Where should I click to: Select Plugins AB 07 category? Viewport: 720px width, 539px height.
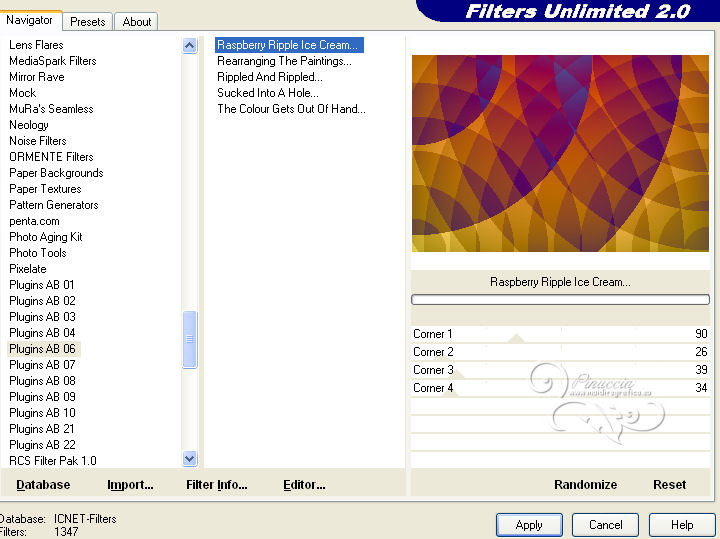click(x=42, y=365)
